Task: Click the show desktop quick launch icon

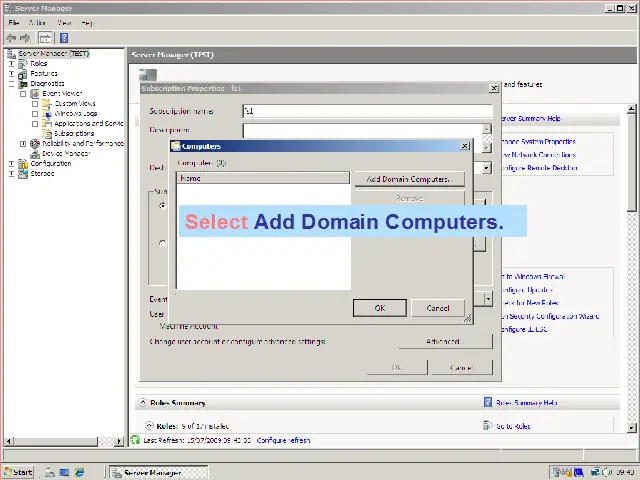Action: (64, 472)
